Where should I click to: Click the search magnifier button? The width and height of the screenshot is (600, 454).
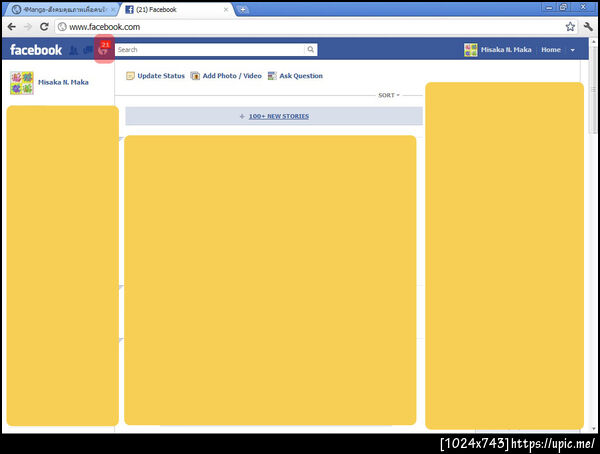tap(311, 49)
